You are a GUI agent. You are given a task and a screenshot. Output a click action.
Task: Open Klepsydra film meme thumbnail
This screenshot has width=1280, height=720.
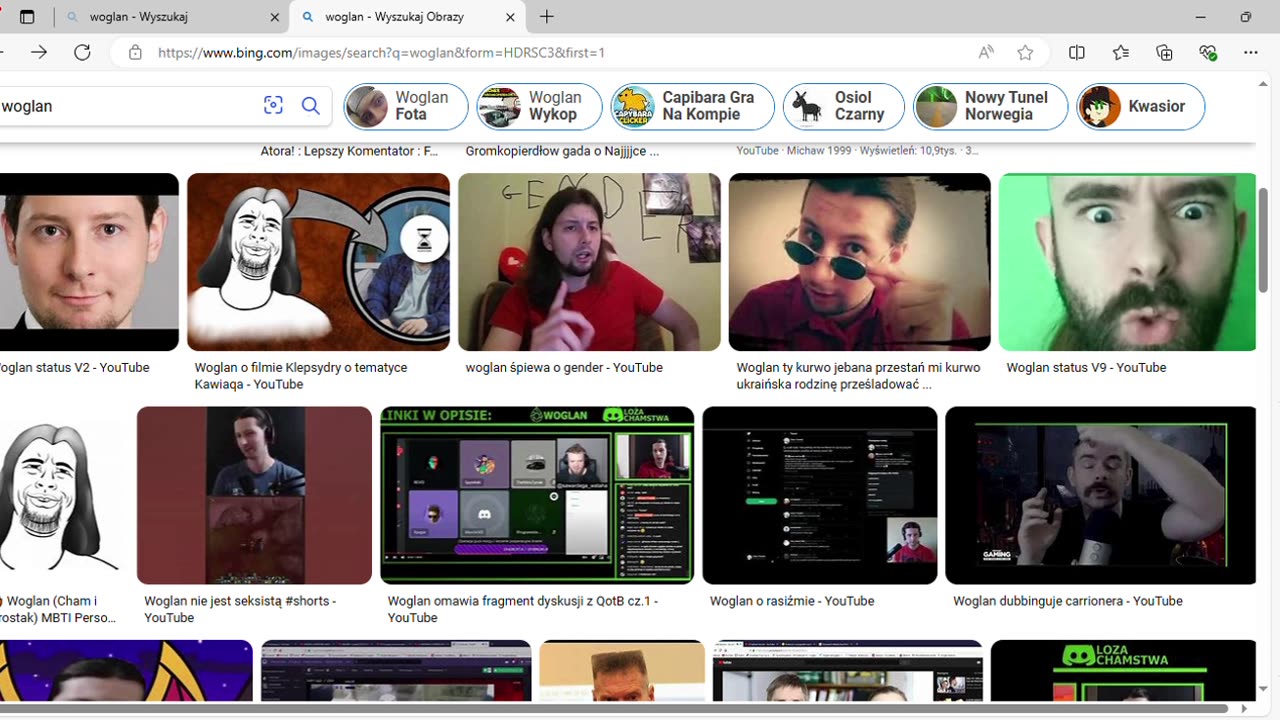tap(318, 262)
